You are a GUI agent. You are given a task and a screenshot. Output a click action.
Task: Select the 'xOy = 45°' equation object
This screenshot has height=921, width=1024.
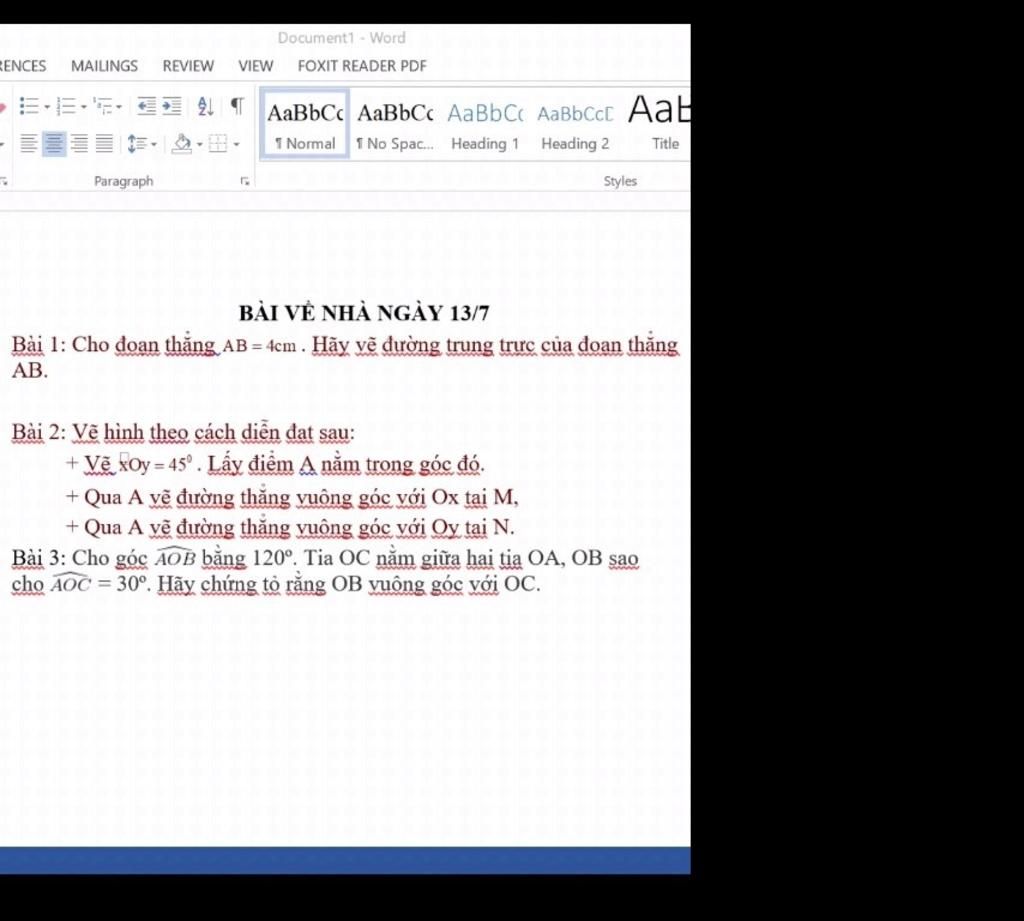(155, 464)
